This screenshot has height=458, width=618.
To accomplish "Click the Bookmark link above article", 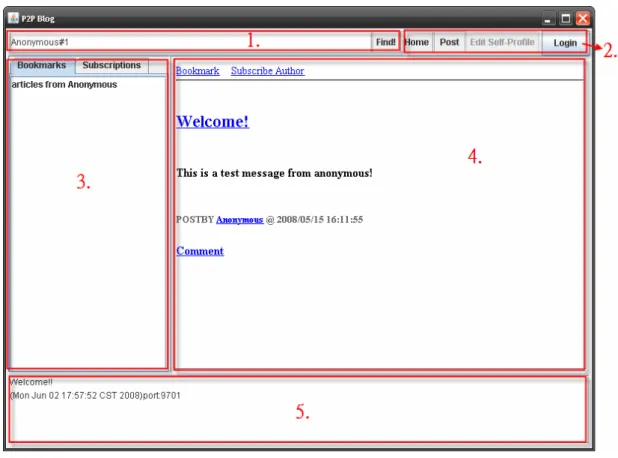I will (x=197, y=71).
